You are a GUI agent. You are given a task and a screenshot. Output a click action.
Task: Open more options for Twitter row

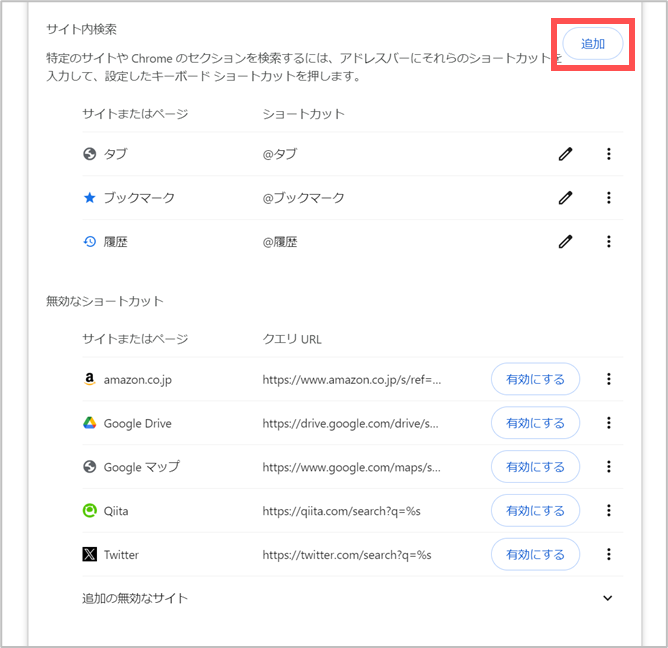(609, 554)
